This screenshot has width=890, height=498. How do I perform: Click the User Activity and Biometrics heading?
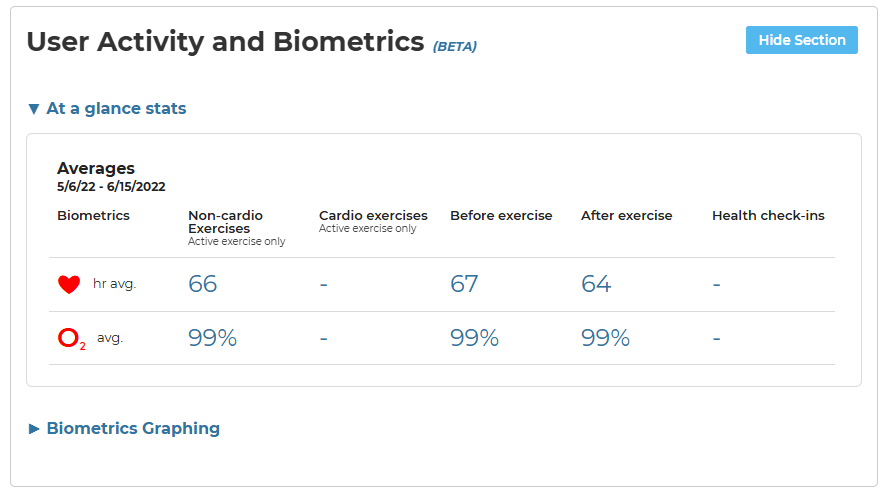click(225, 42)
